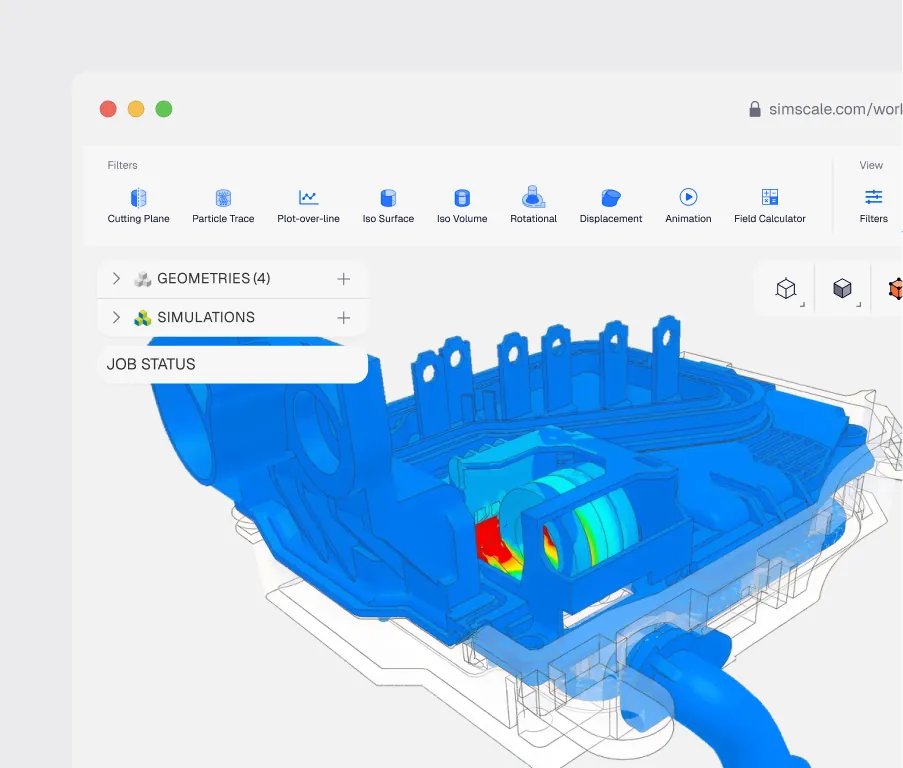Add a new simulation with plus
903x768 pixels.
[343, 318]
